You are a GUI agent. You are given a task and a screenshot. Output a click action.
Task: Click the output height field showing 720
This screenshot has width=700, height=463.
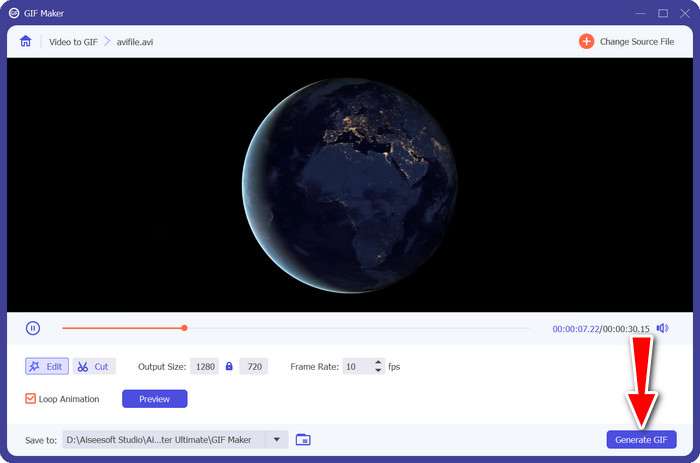(253, 367)
